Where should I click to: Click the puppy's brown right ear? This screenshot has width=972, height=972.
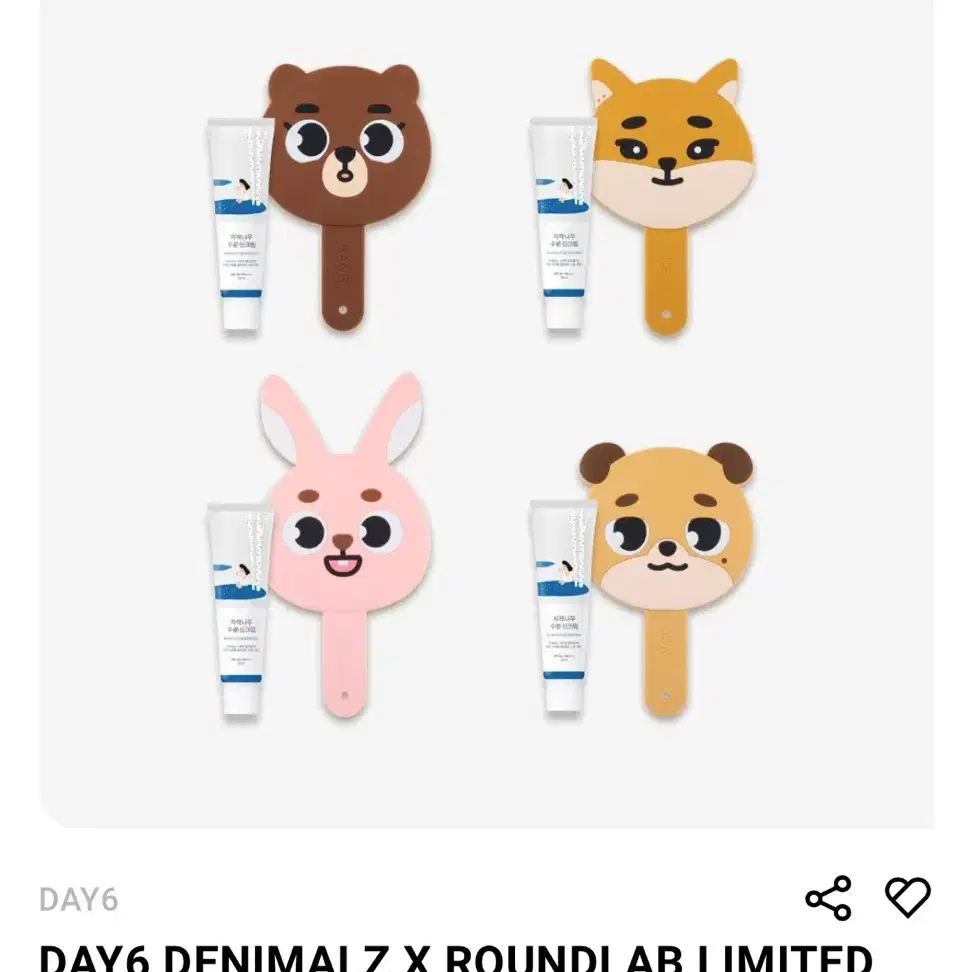coord(730,462)
